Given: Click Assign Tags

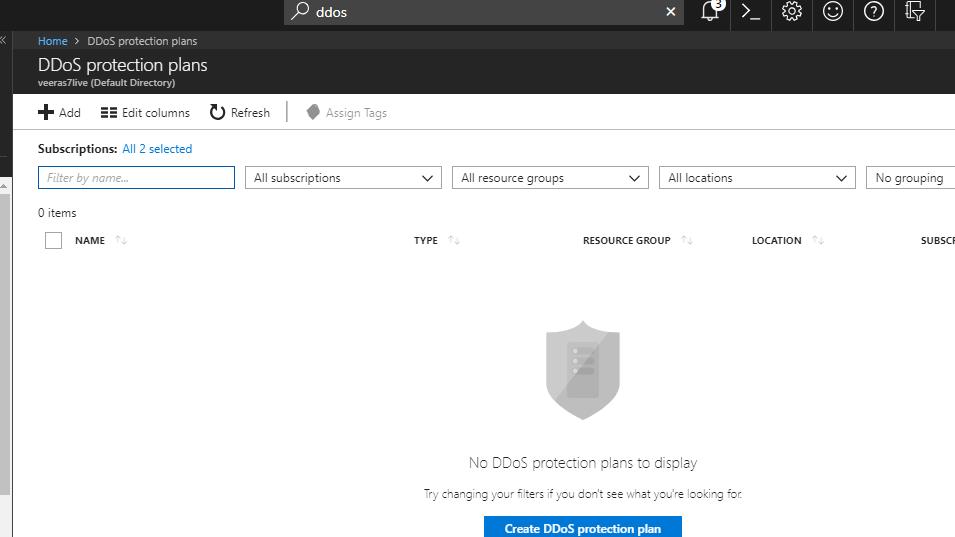Looking at the screenshot, I should pyautogui.click(x=347, y=113).
